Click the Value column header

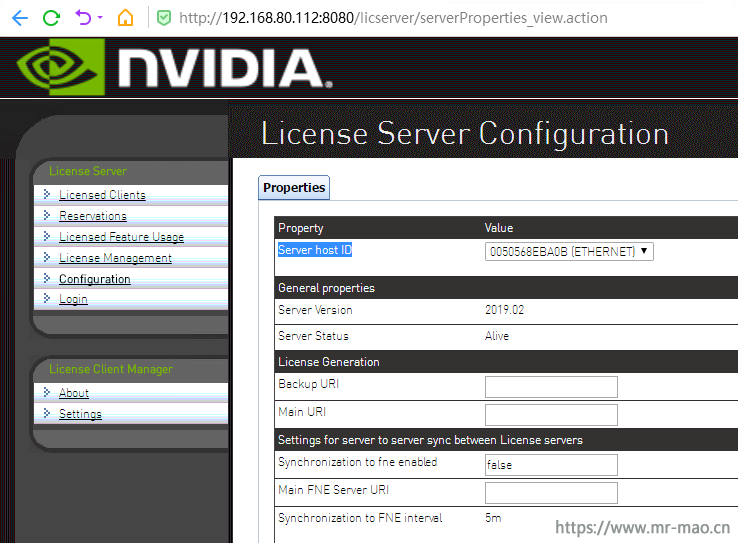tap(499, 228)
